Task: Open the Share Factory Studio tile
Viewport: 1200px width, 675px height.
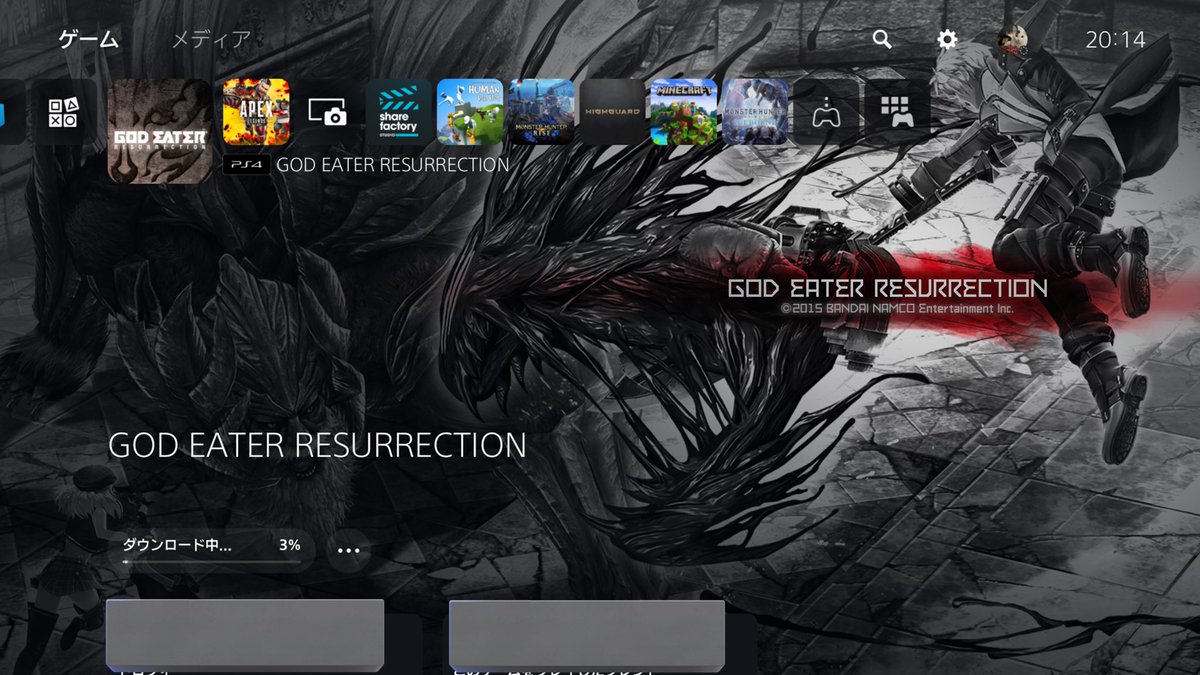Action: (x=399, y=113)
